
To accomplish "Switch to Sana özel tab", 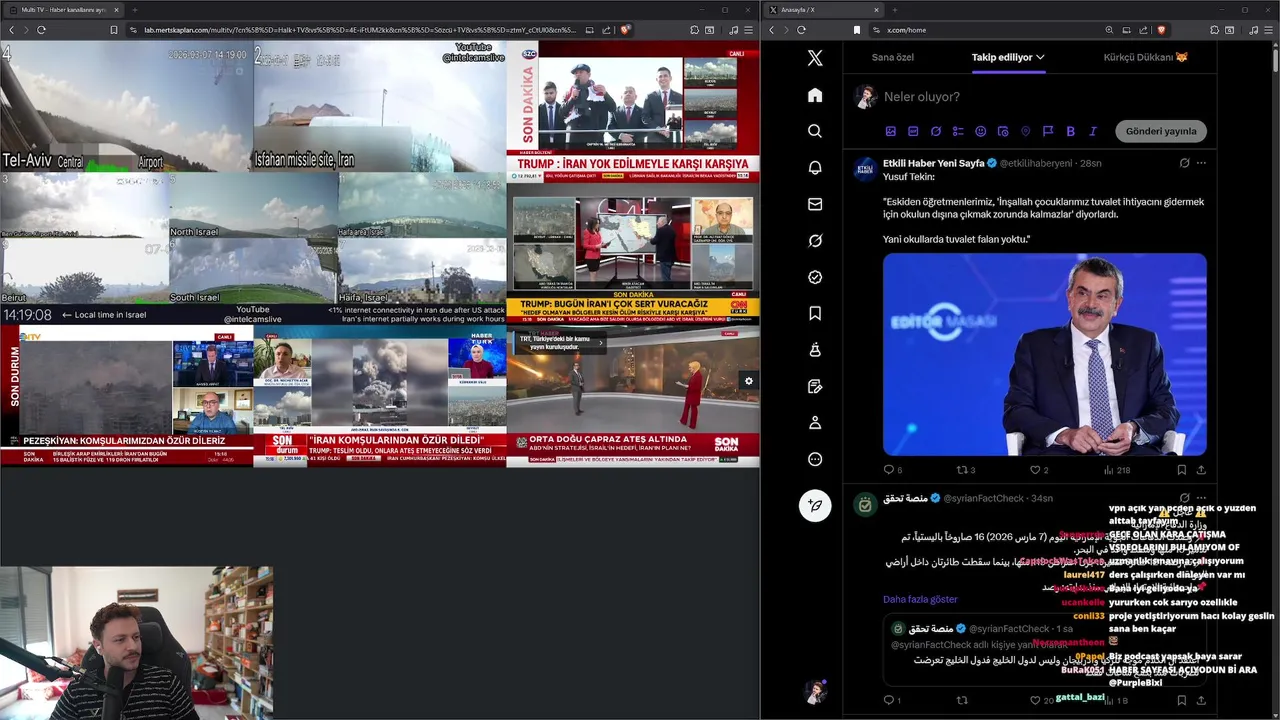I will pos(893,57).
